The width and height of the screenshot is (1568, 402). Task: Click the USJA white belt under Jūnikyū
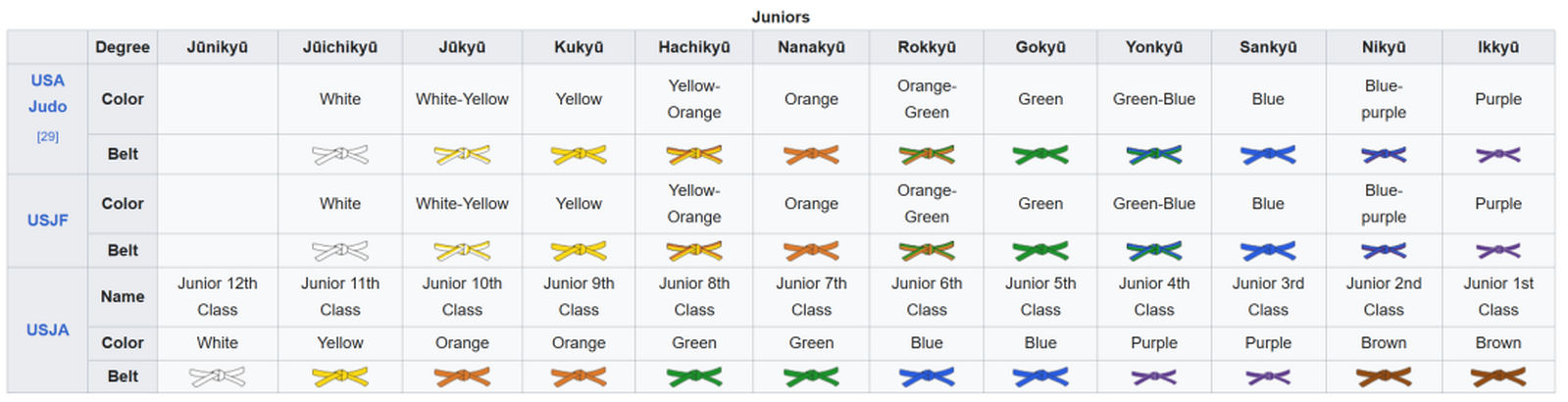pos(217,377)
